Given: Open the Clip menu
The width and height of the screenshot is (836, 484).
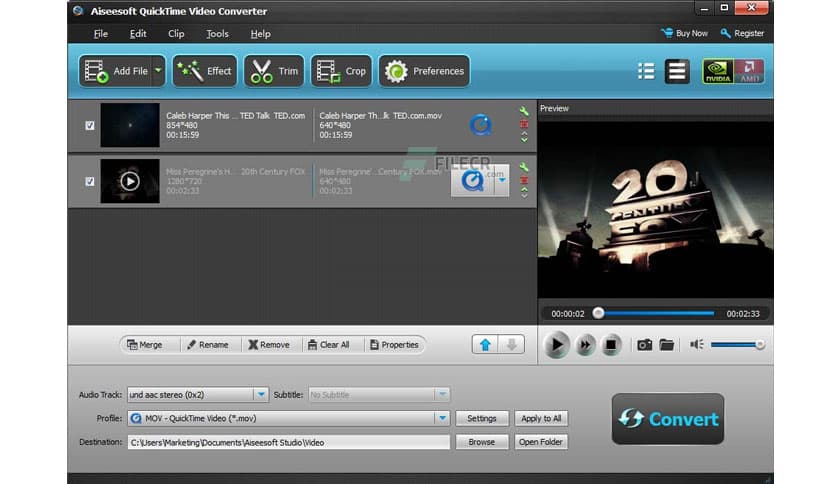Looking at the screenshot, I should (176, 34).
